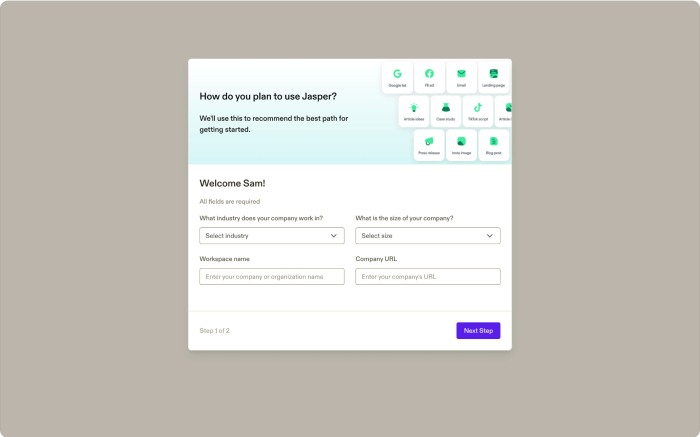Viewport: 700px width, 437px height.
Task: Pick the Blog post document icon
Action: coord(493,142)
